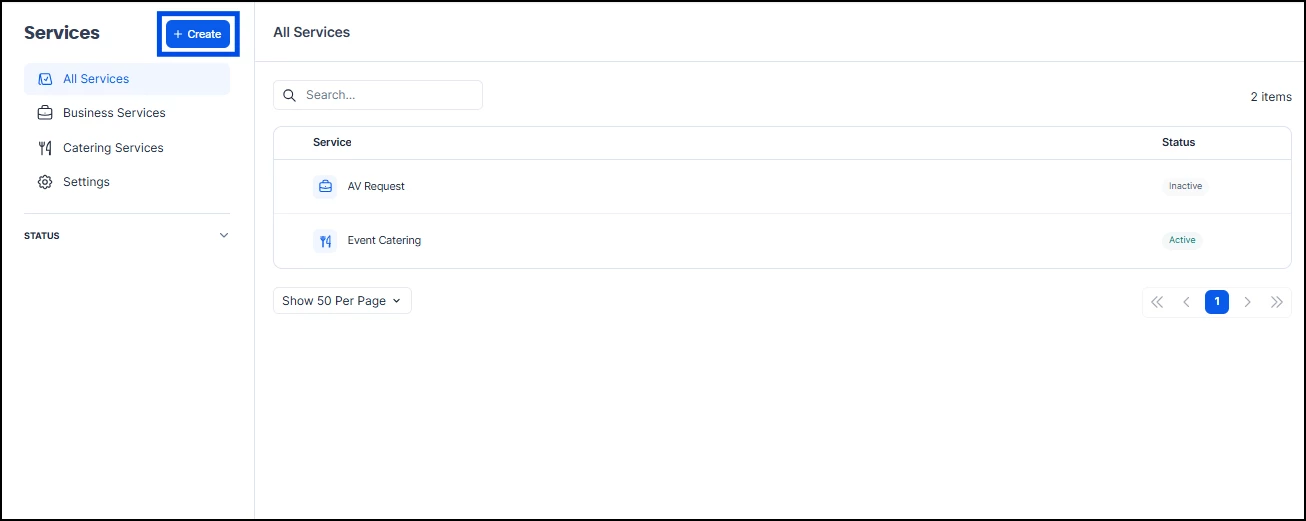Viewport: 1306px width, 521px height.
Task: Click the Create button
Action: coord(198,34)
